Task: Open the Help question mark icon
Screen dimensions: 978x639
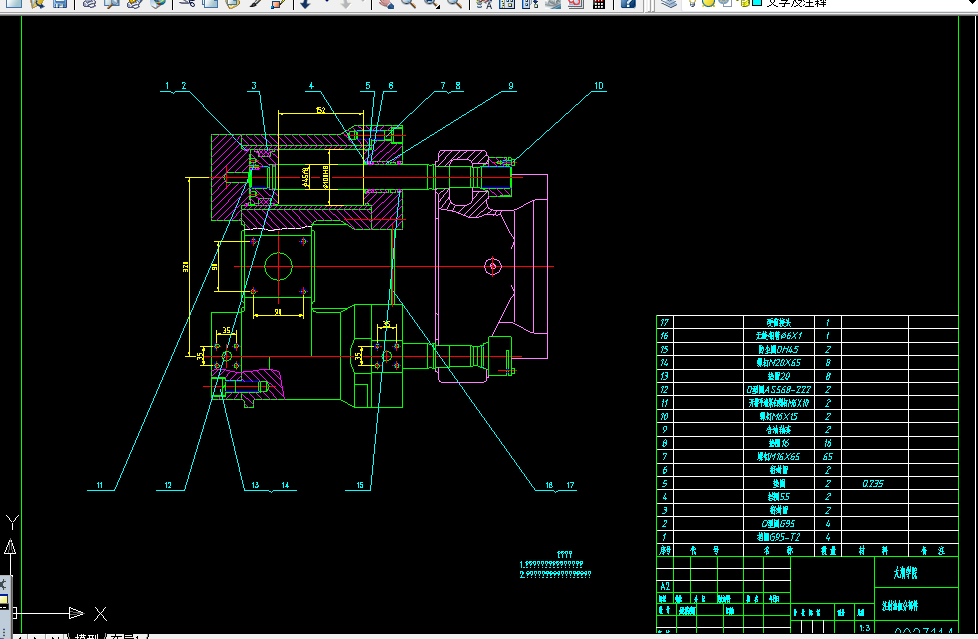Action: click(x=628, y=3)
